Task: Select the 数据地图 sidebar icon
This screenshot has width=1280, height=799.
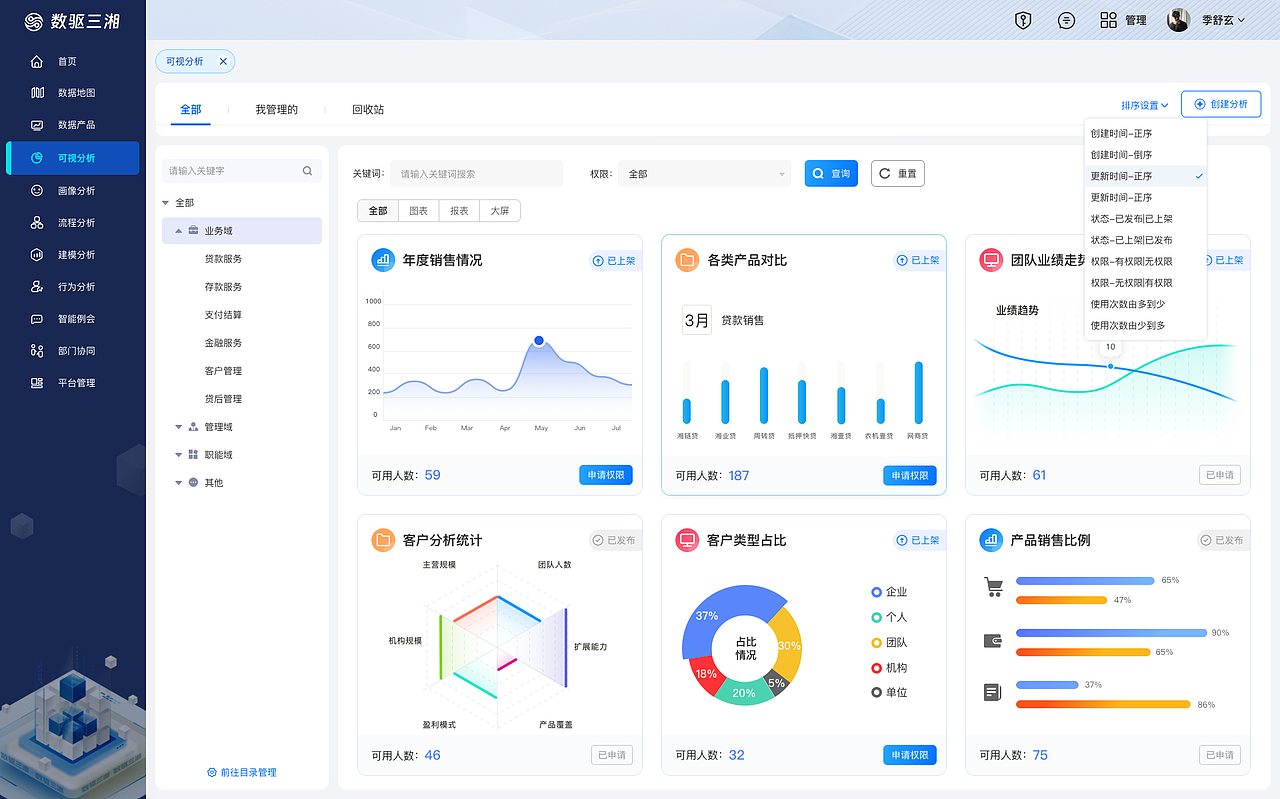Action: (35, 92)
